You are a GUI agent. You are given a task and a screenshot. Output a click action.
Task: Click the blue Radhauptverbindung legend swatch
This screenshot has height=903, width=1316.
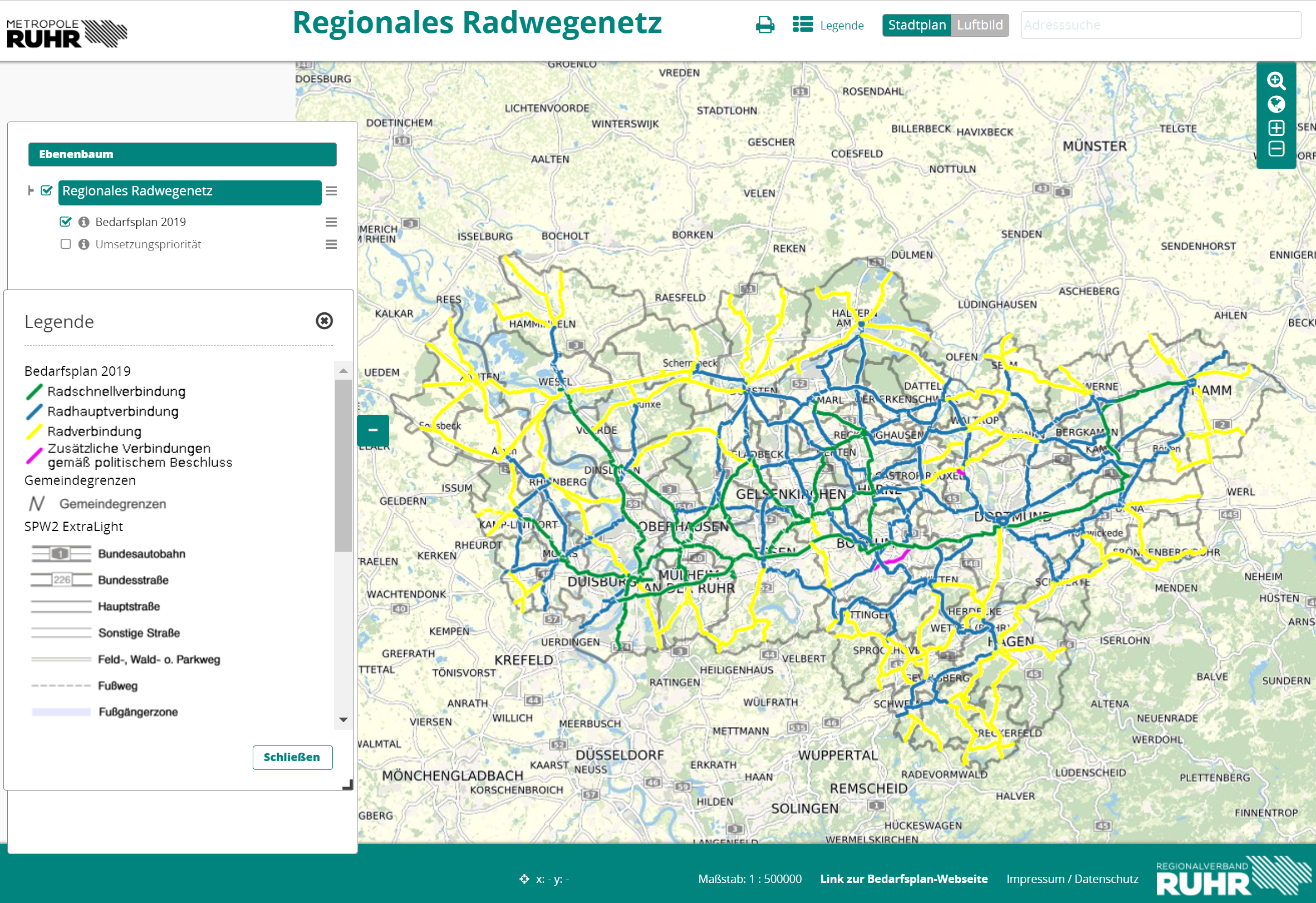[35, 411]
